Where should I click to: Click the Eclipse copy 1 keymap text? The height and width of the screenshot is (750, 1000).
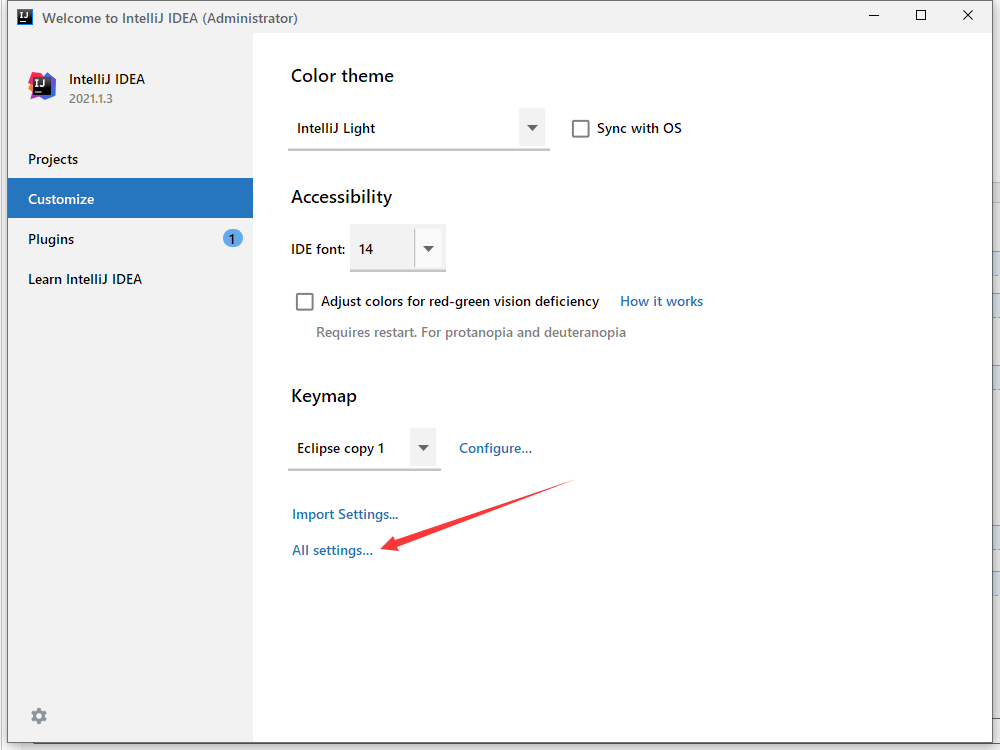[341, 448]
